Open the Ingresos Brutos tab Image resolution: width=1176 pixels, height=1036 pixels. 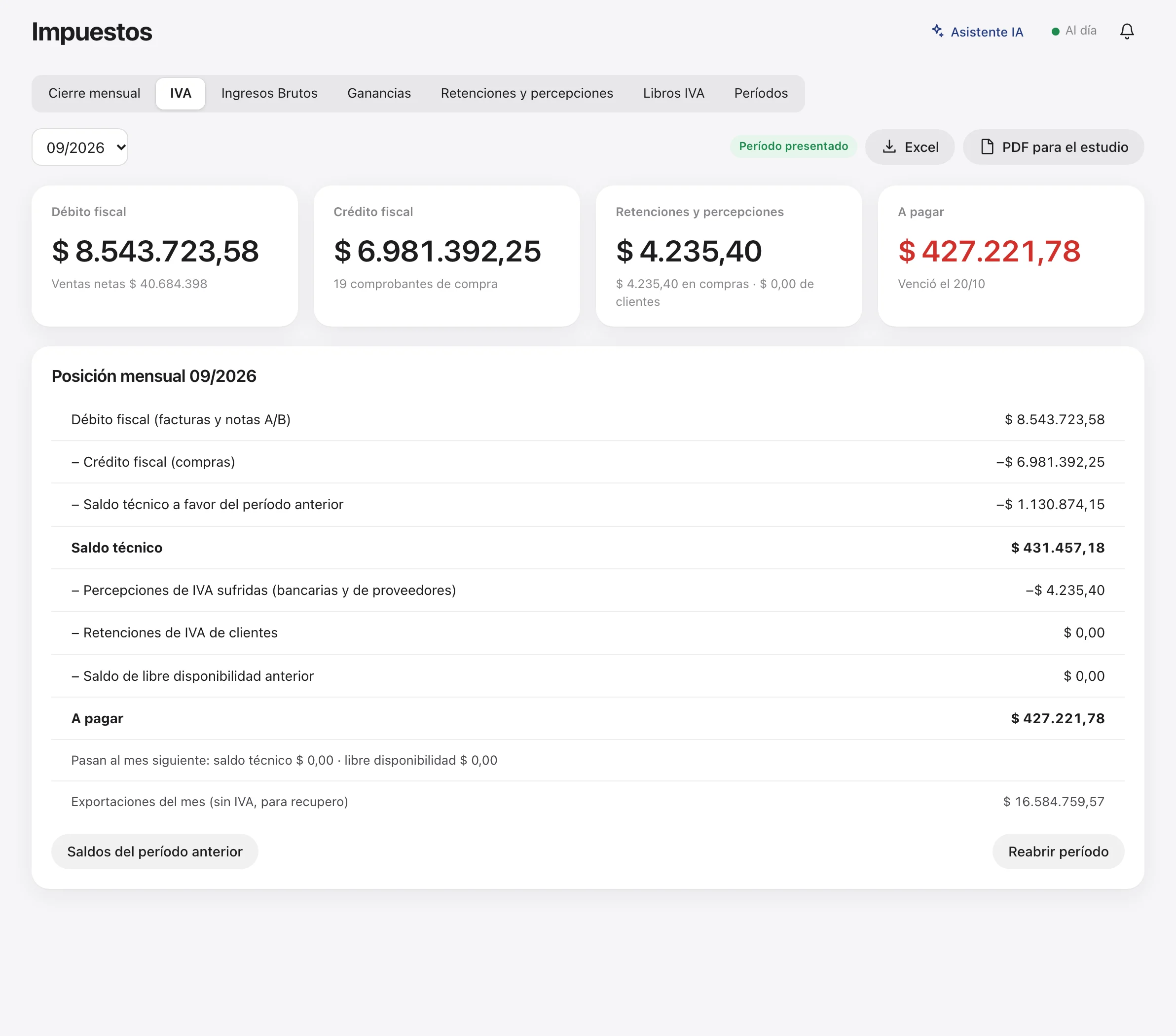269,93
